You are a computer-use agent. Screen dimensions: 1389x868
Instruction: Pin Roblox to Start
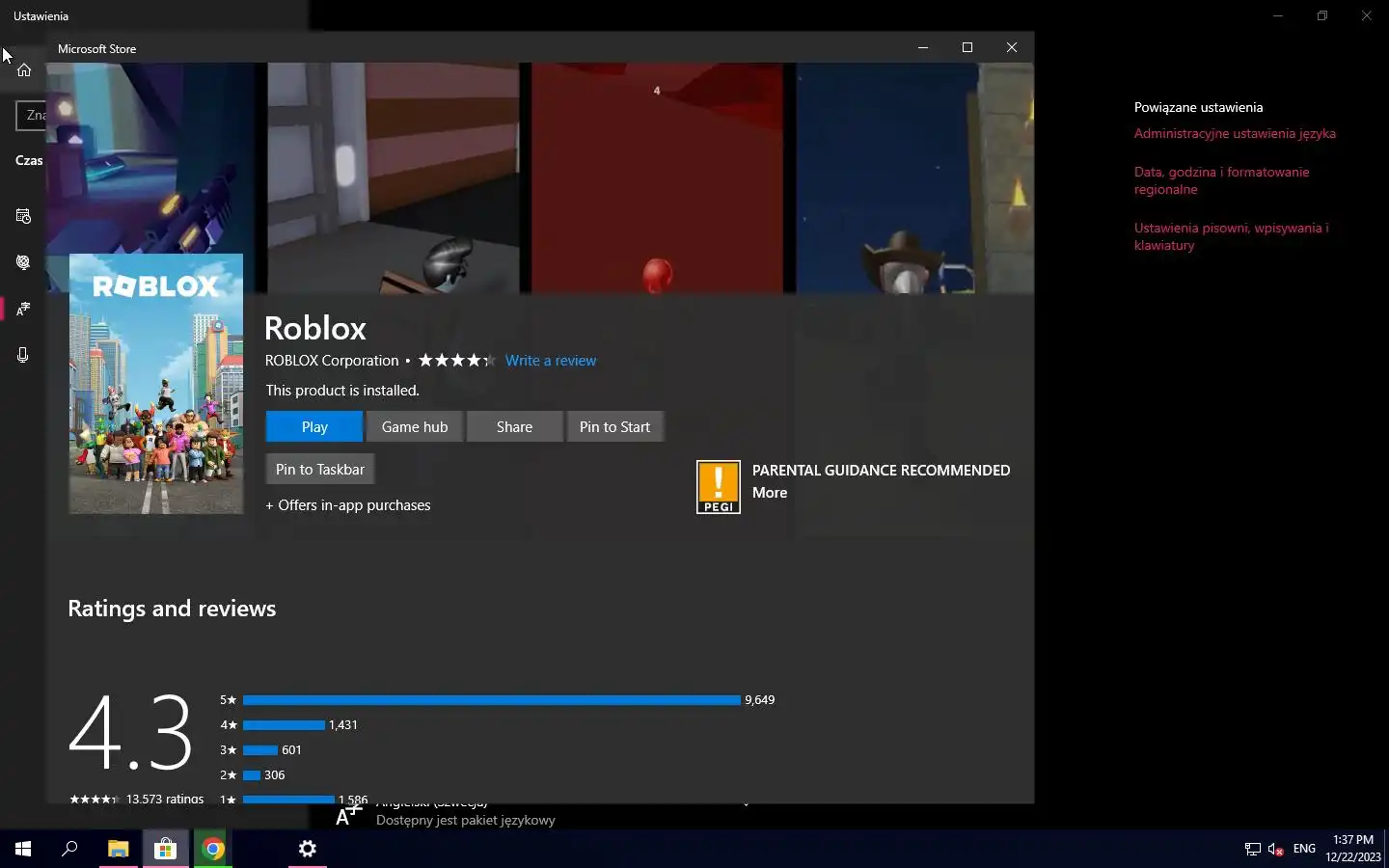tap(614, 426)
